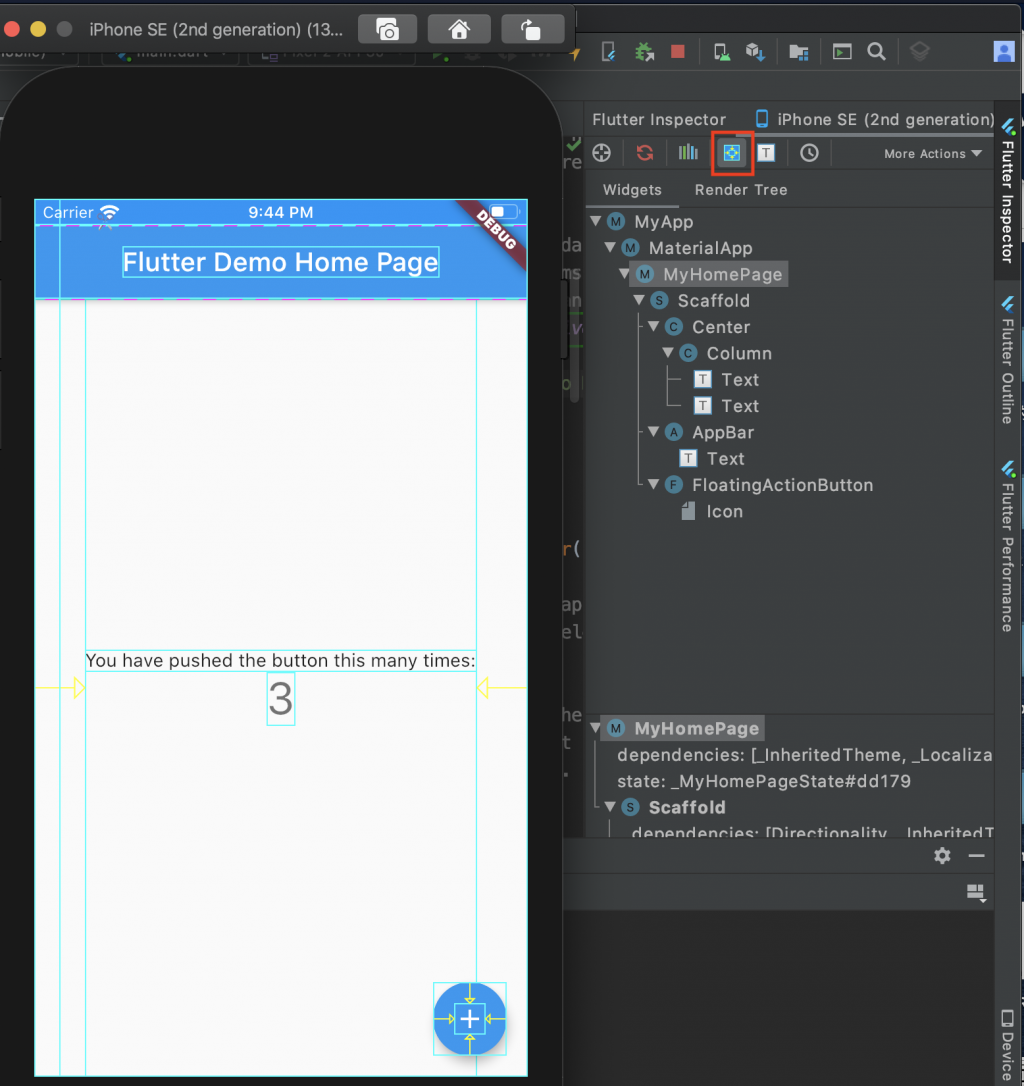Click the Flutter Attach toolbar icon

coord(608,52)
